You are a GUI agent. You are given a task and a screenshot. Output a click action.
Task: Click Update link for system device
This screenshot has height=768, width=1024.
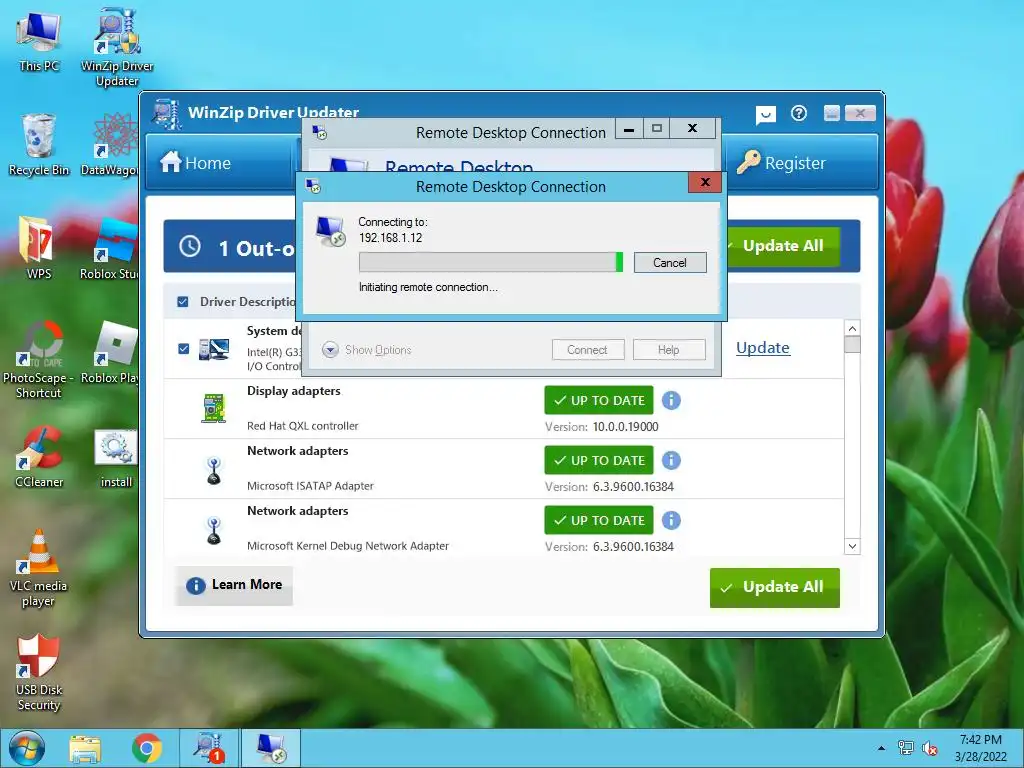pyautogui.click(x=763, y=348)
